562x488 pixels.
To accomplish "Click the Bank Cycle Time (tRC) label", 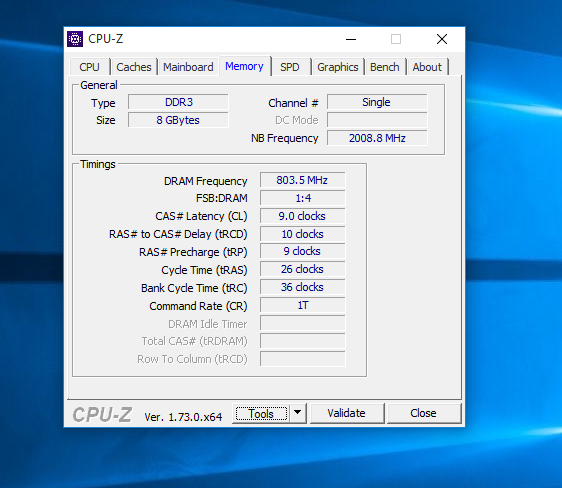I will (194, 288).
